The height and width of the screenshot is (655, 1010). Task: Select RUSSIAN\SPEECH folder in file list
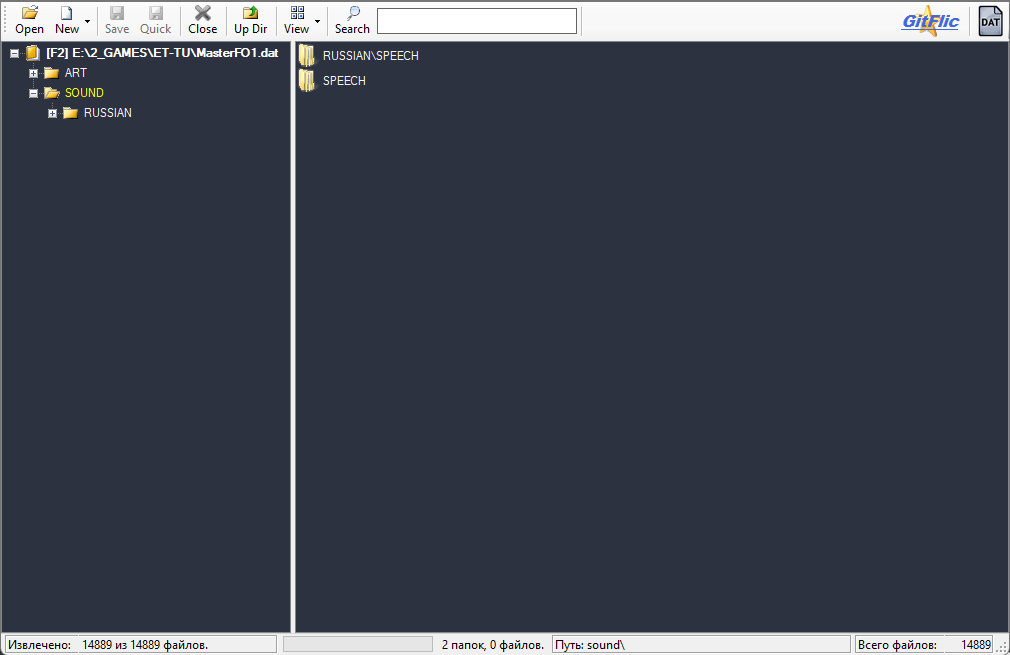click(370, 56)
